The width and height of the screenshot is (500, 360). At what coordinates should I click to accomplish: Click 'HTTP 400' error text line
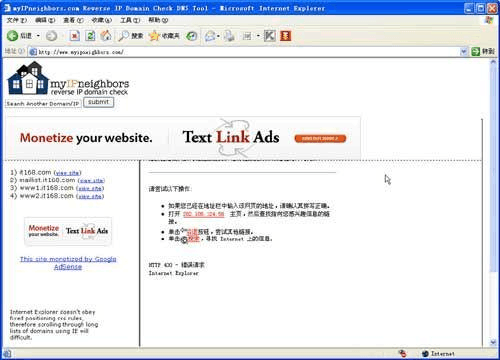click(x=177, y=265)
